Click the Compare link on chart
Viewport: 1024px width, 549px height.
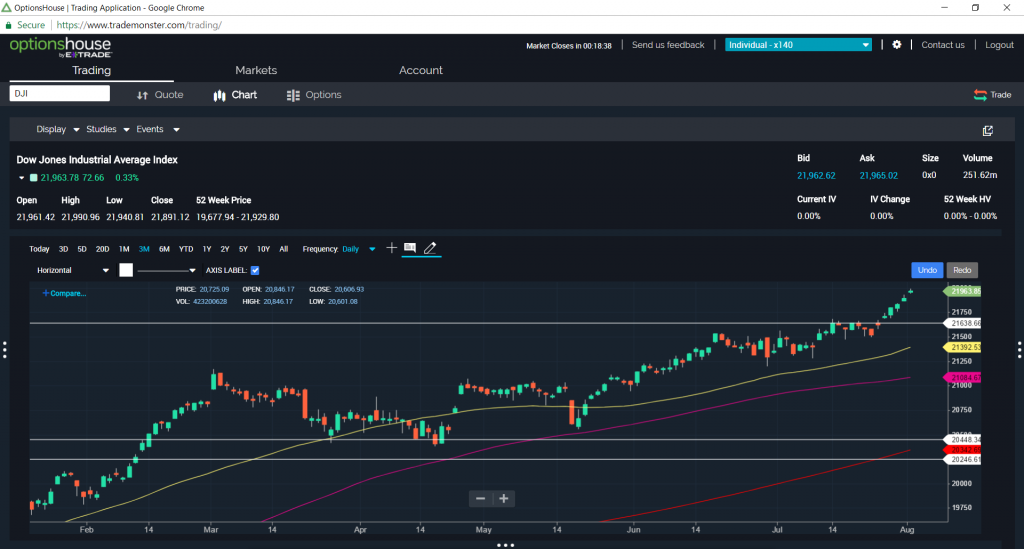pos(65,293)
